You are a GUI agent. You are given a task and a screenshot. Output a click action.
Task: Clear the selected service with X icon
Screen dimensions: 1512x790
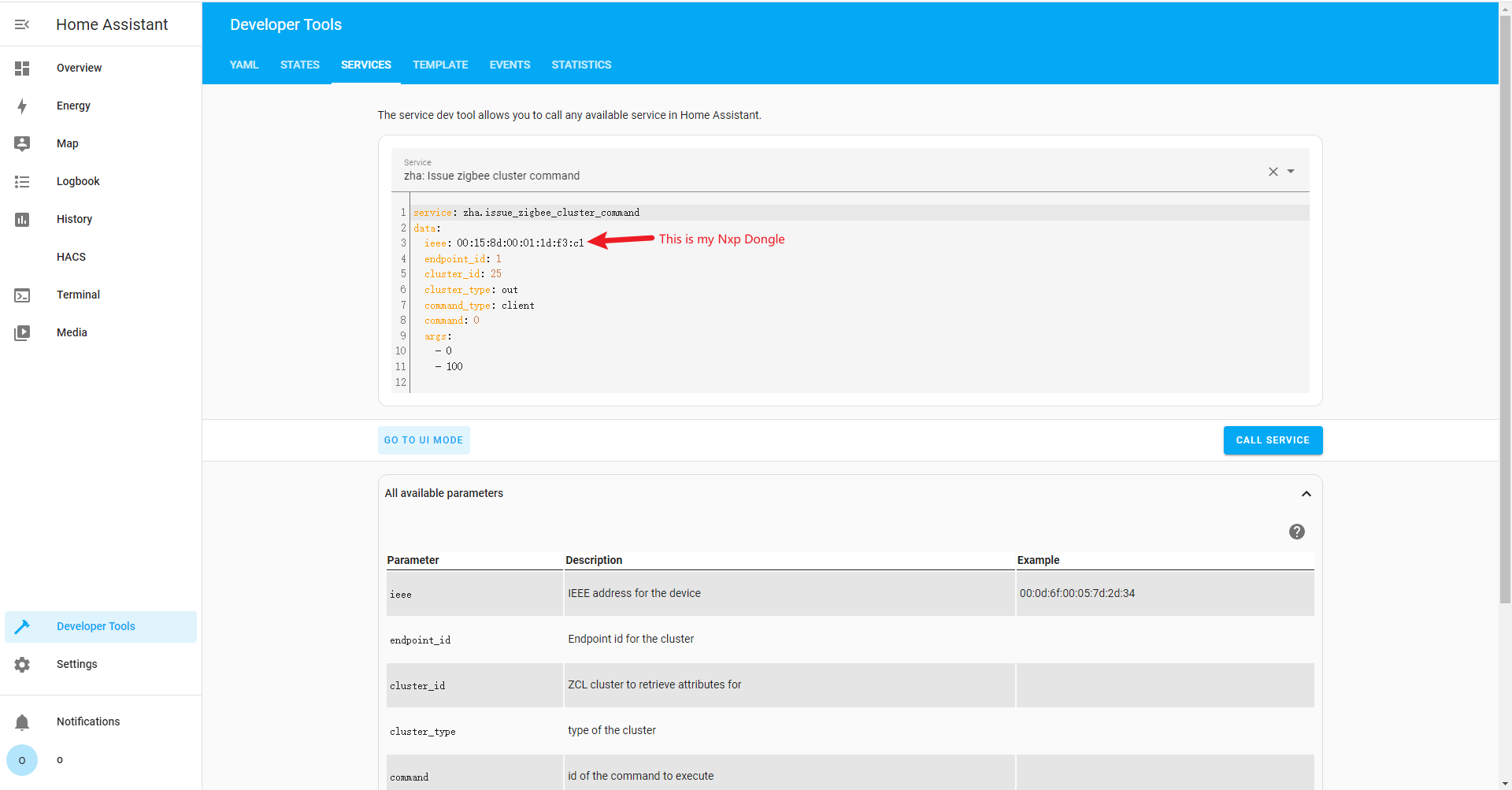pyautogui.click(x=1273, y=172)
